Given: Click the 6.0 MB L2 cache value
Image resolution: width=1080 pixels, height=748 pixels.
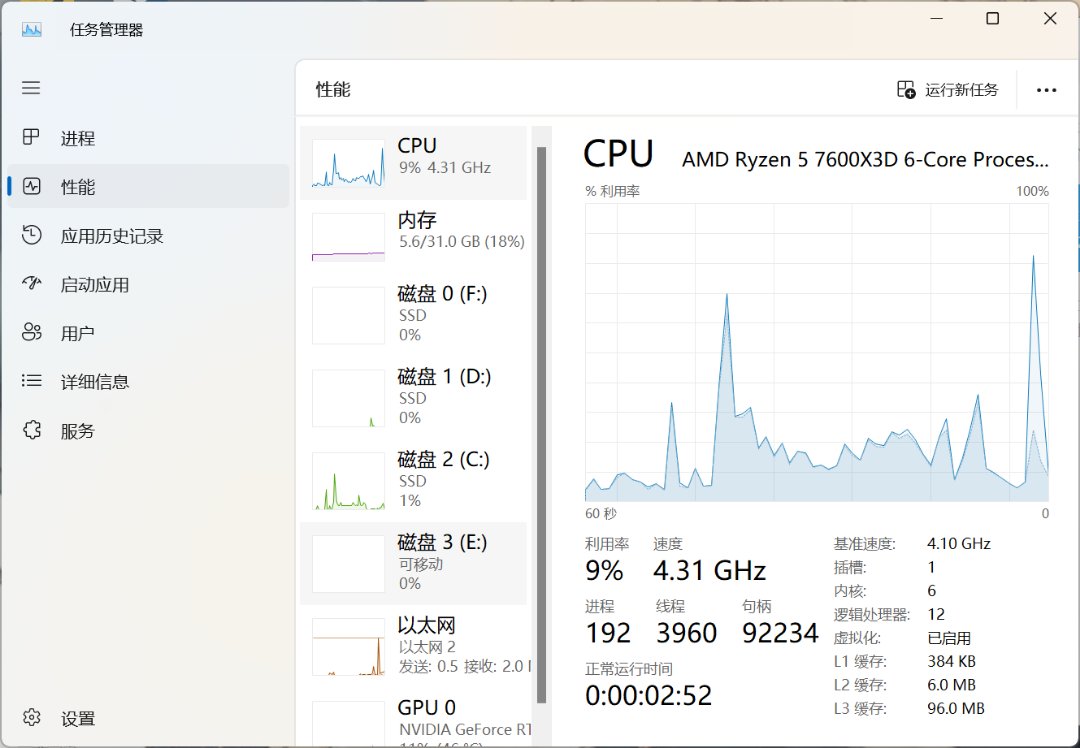Looking at the screenshot, I should tap(952, 685).
